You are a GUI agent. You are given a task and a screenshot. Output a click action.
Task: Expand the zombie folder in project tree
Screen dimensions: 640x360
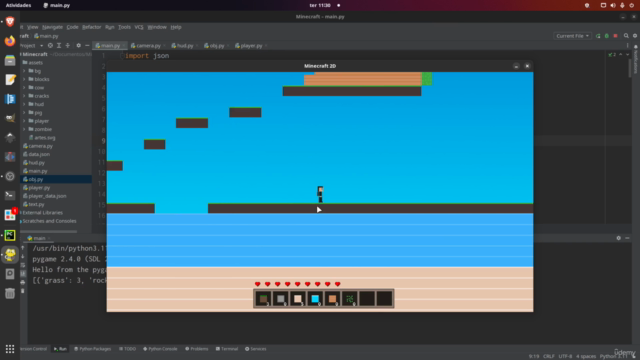click(24, 129)
